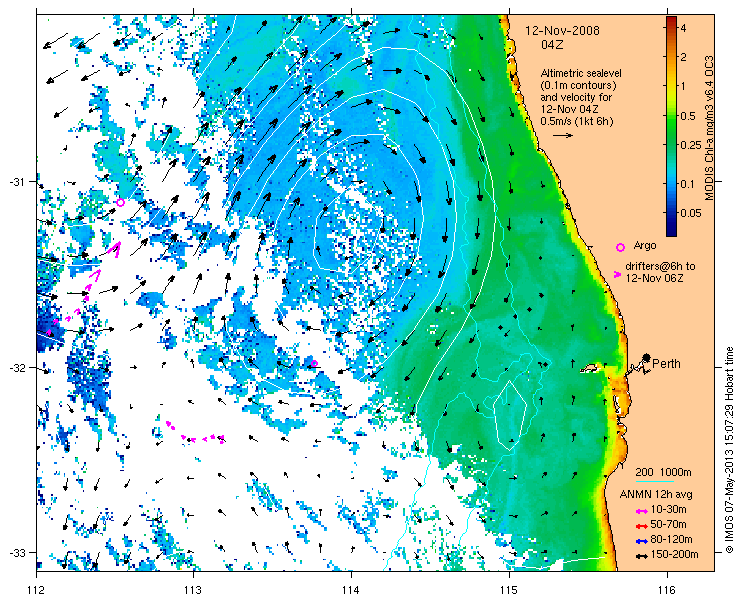Image resolution: width=740 pixels, height=600 pixels.
Task: Click the "10-30m" depth label
Action: tap(668, 510)
